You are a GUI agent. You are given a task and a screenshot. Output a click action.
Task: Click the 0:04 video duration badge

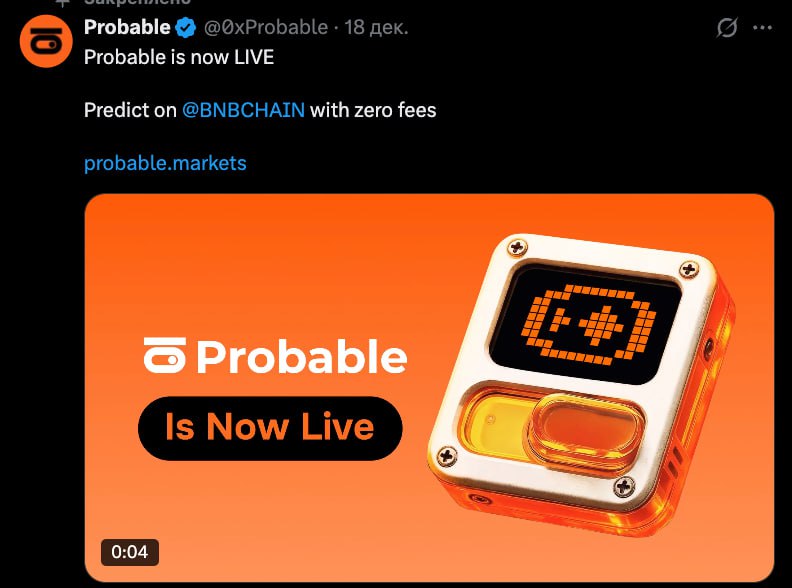[x=130, y=552]
